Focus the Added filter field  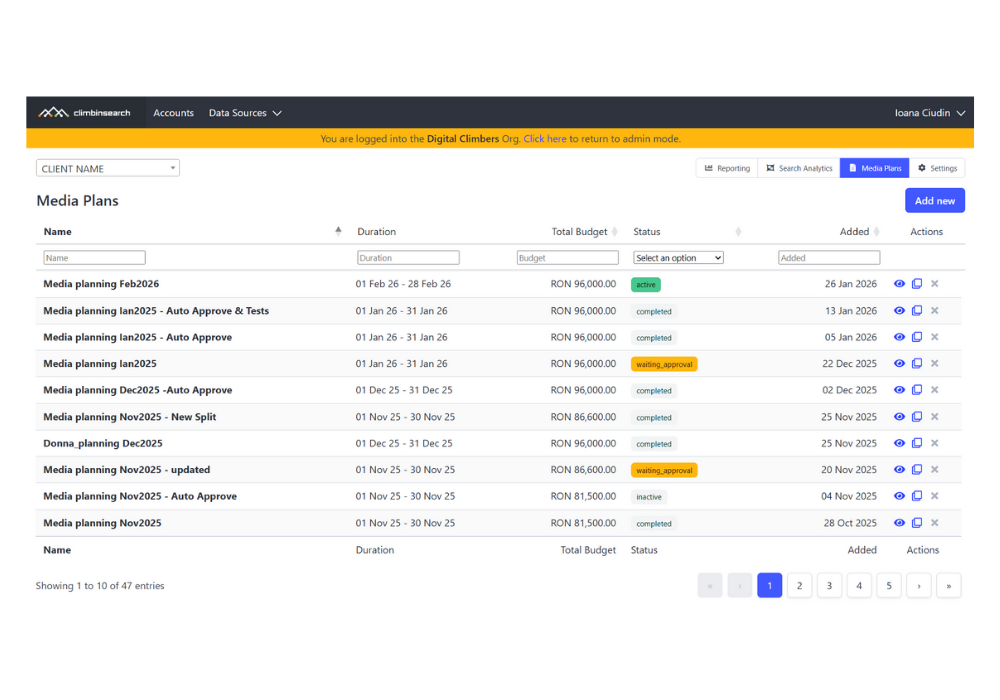[x=829, y=258]
